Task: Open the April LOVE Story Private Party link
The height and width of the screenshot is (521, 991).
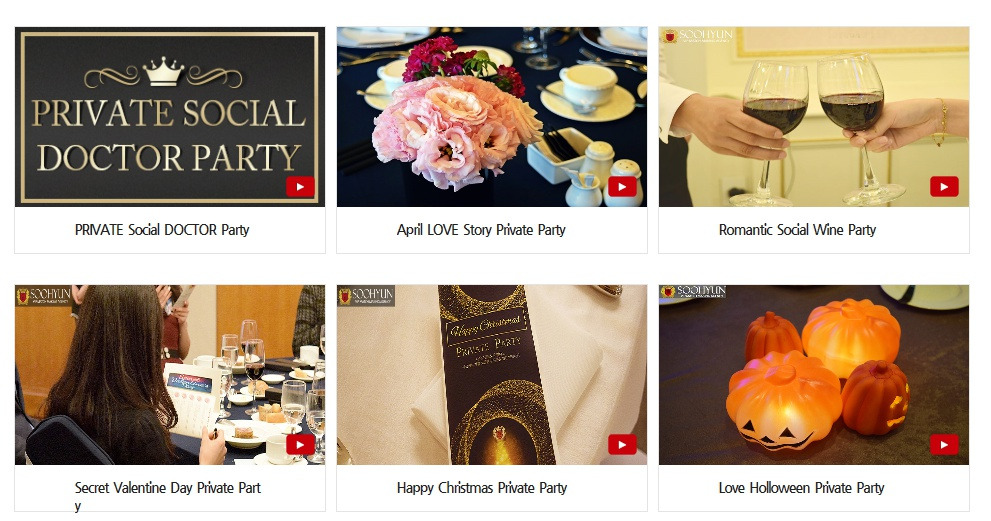Action: [x=481, y=230]
